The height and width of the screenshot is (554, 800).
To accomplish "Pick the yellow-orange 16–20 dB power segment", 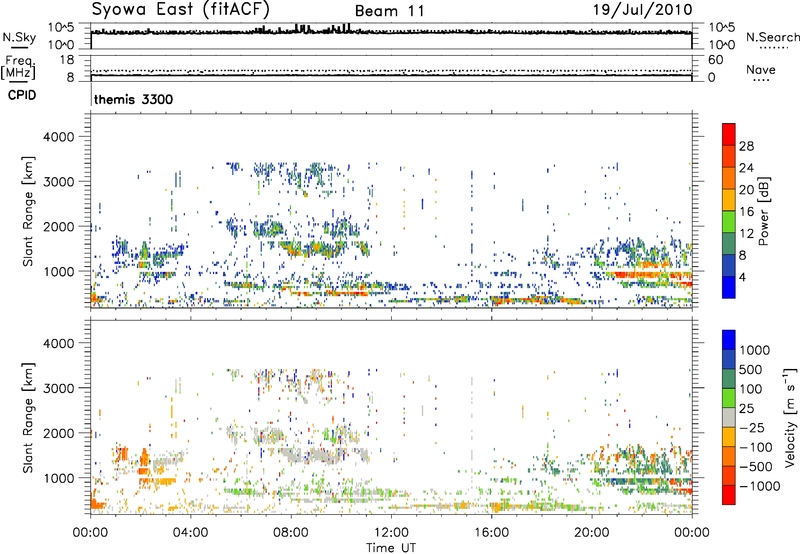I will 729,199.
